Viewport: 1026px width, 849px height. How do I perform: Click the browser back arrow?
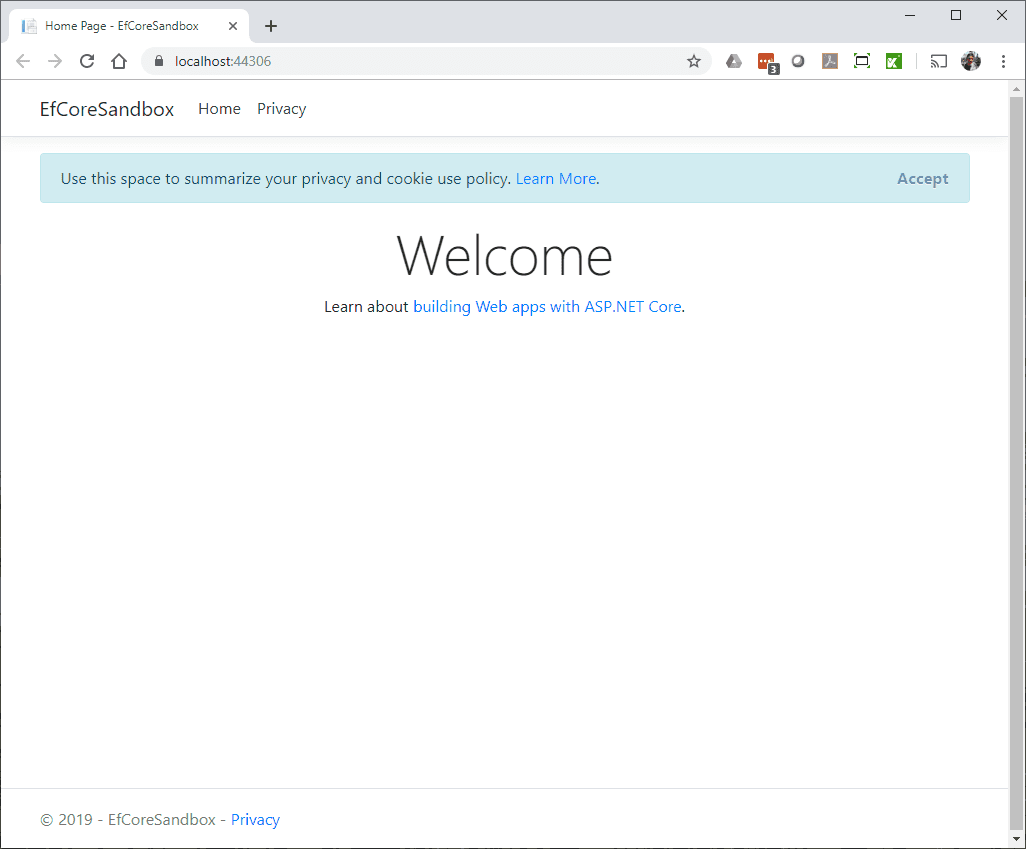pyautogui.click(x=23, y=61)
